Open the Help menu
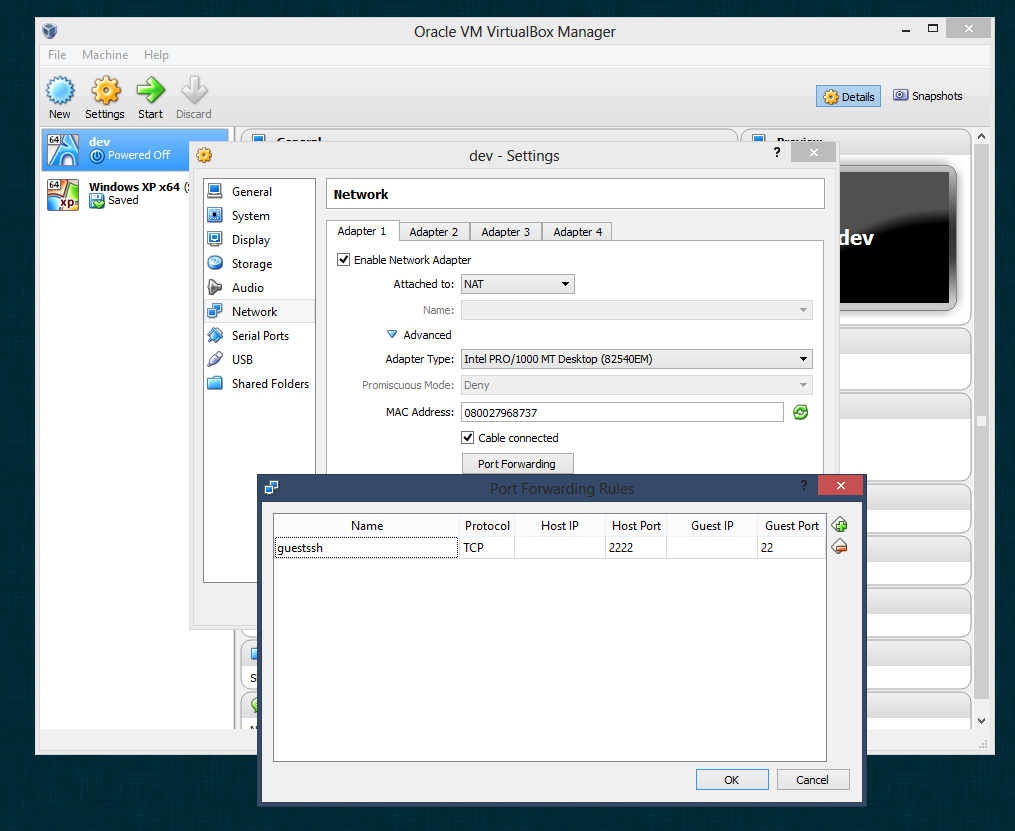Viewport: 1015px width, 831px height. pyautogui.click(x=156, y=55)
